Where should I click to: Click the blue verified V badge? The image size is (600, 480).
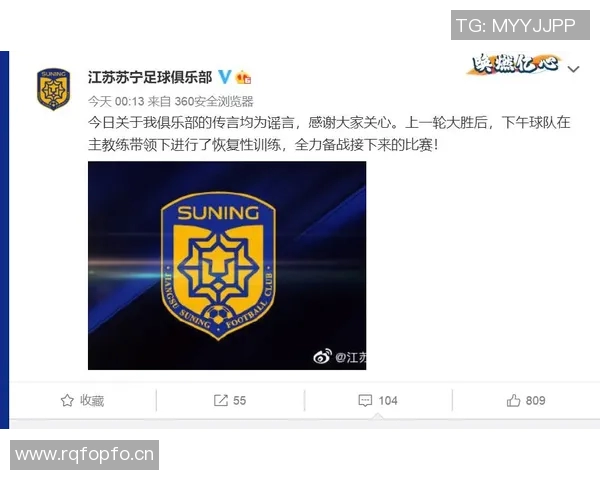pyautogui.click(x=225, y=77)
